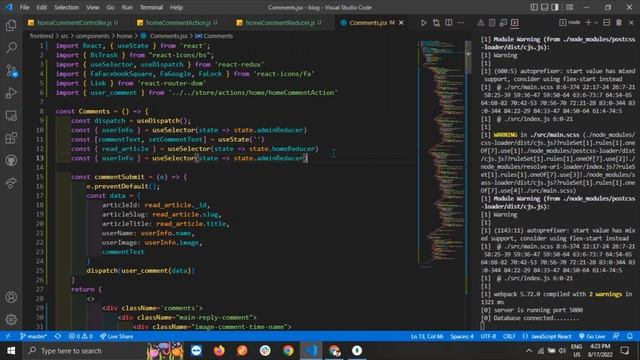The width and height of the screenshot is (640, 360).
Task: Split the editor to the right
Action: [449, 23]
